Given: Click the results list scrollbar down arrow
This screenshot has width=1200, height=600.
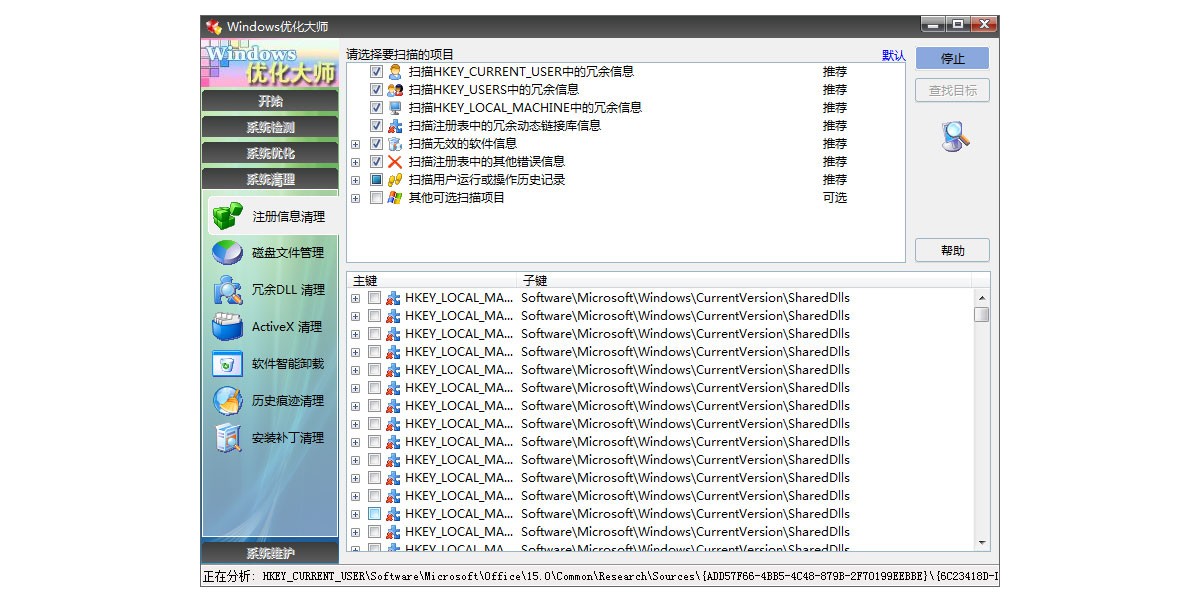Looking at the screenshot, I should point(982,542).
